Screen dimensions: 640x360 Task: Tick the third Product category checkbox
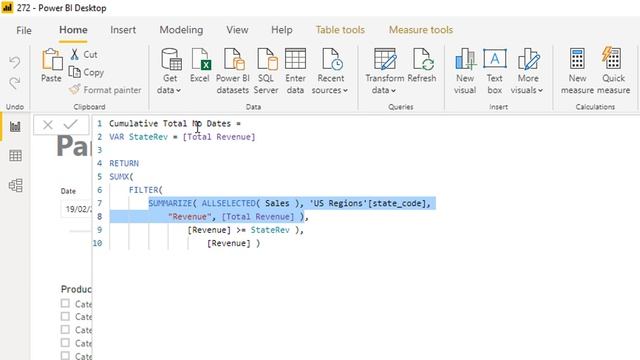[x=65, y=329]
